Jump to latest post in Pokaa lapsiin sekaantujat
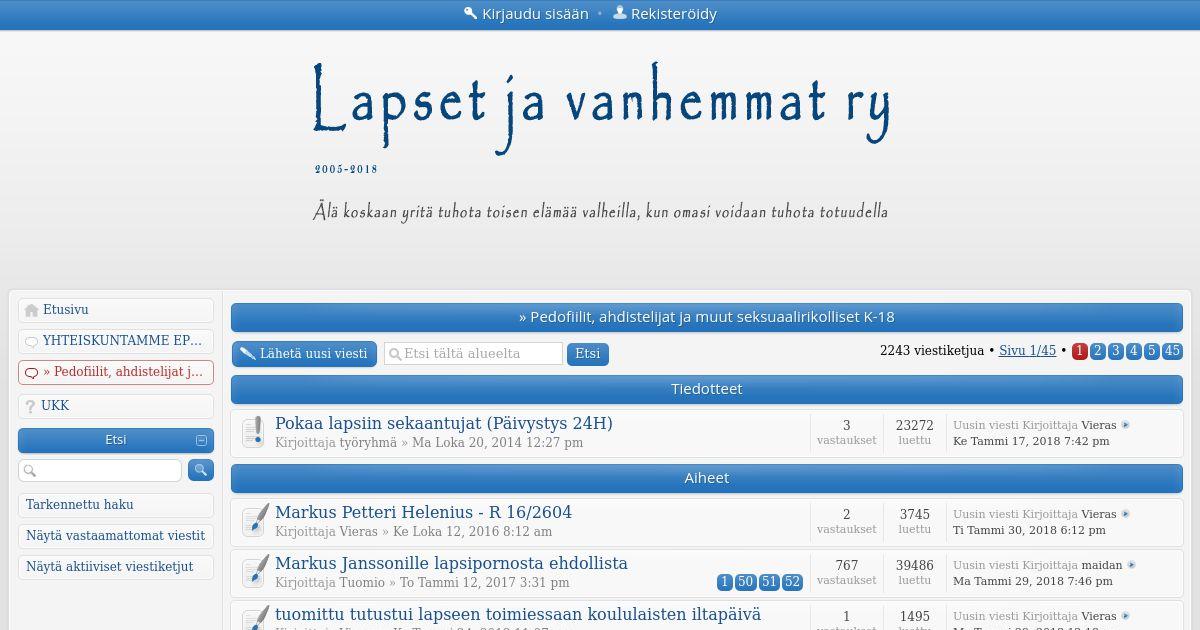 [1125, 425]
